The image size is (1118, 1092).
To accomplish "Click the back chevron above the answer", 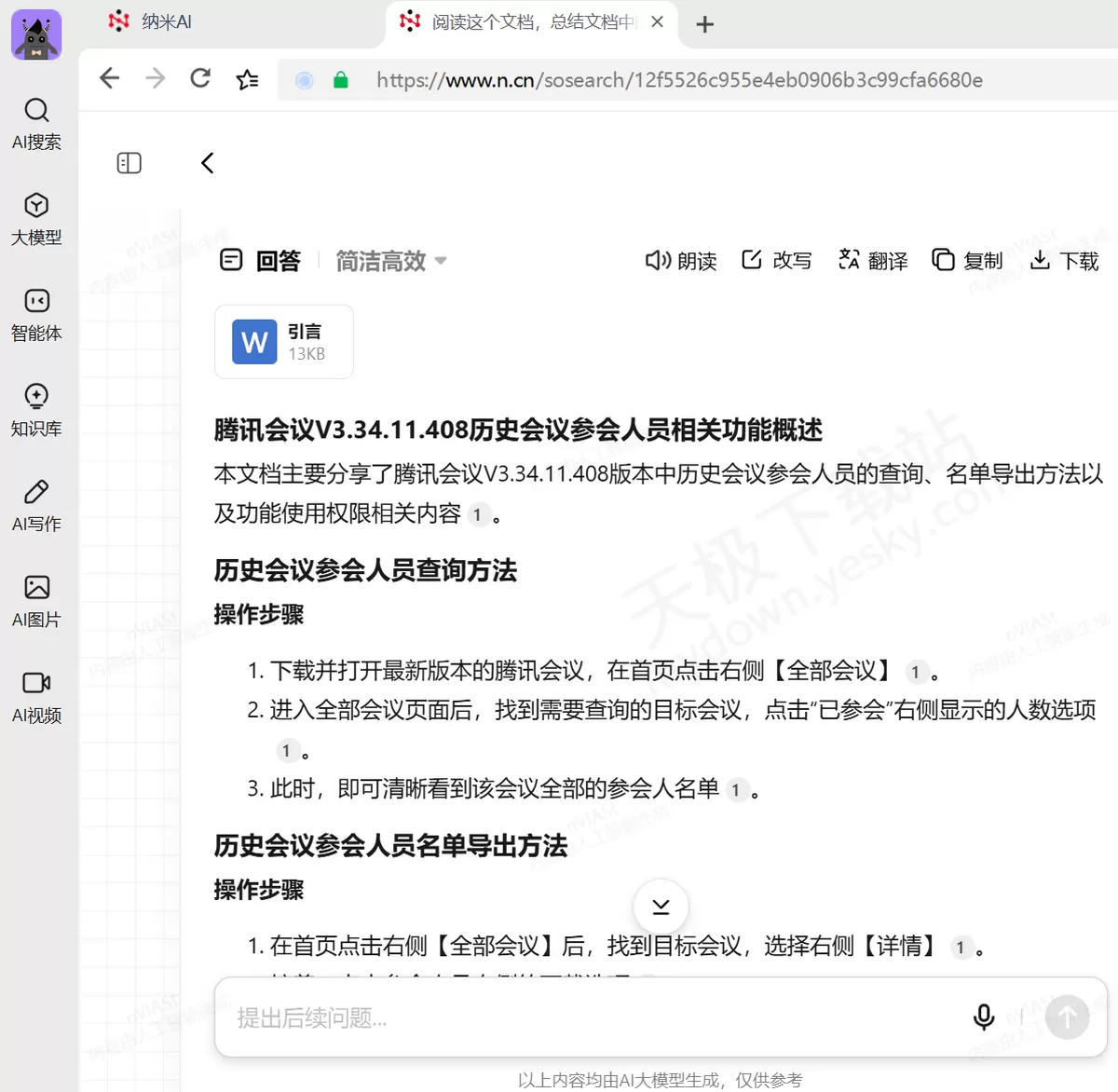I will click(207, 163).
